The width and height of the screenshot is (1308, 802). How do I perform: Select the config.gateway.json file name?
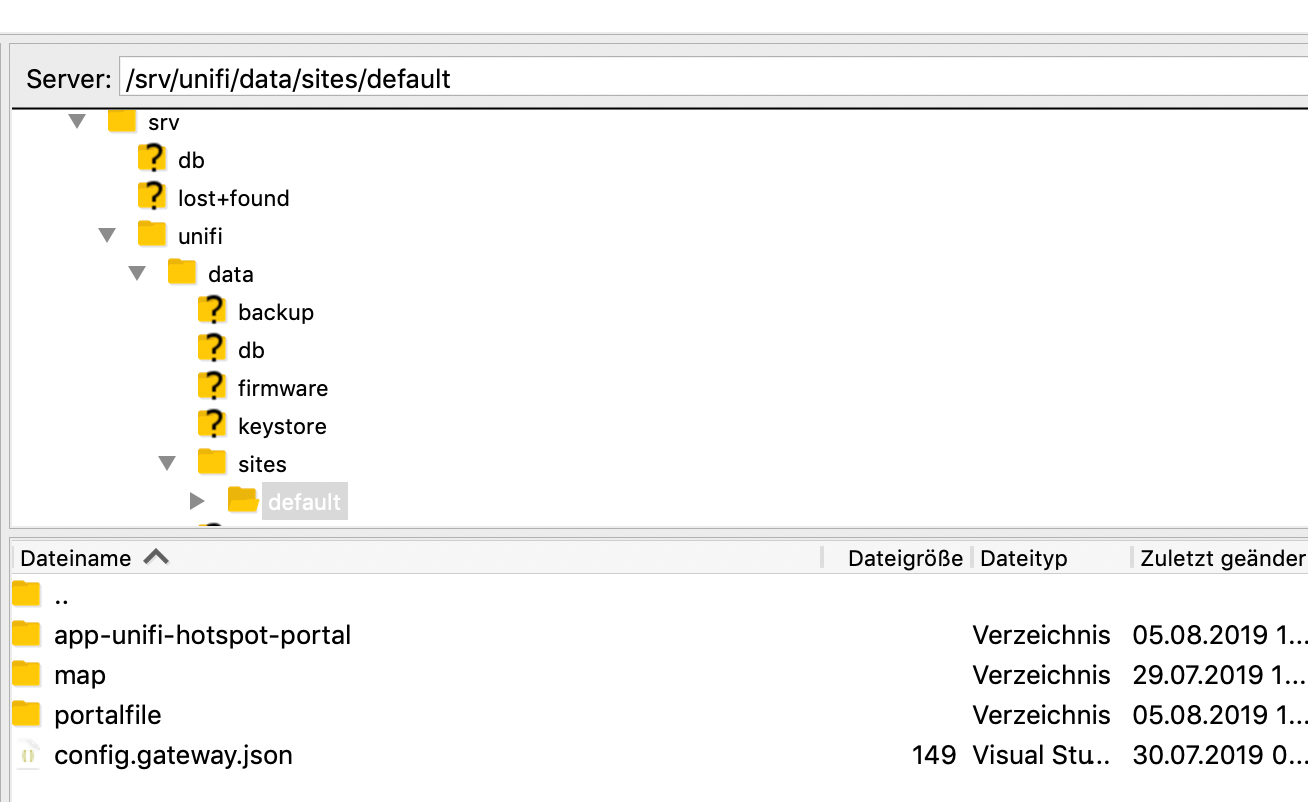coord(174,755)
